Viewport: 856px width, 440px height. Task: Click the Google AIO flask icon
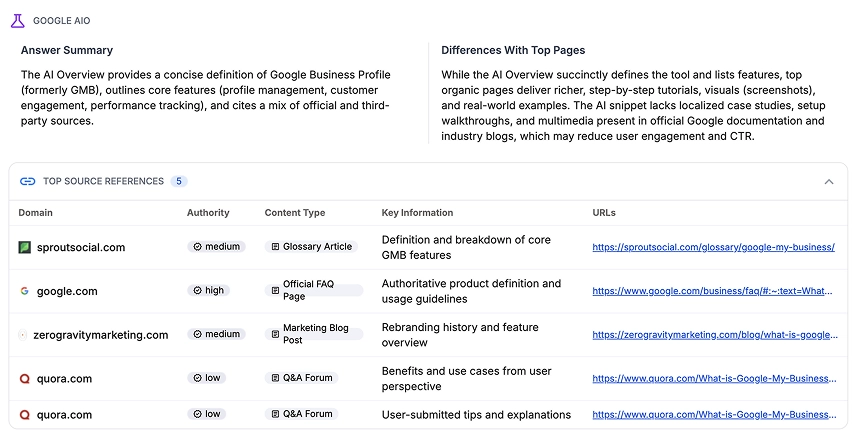17,20
